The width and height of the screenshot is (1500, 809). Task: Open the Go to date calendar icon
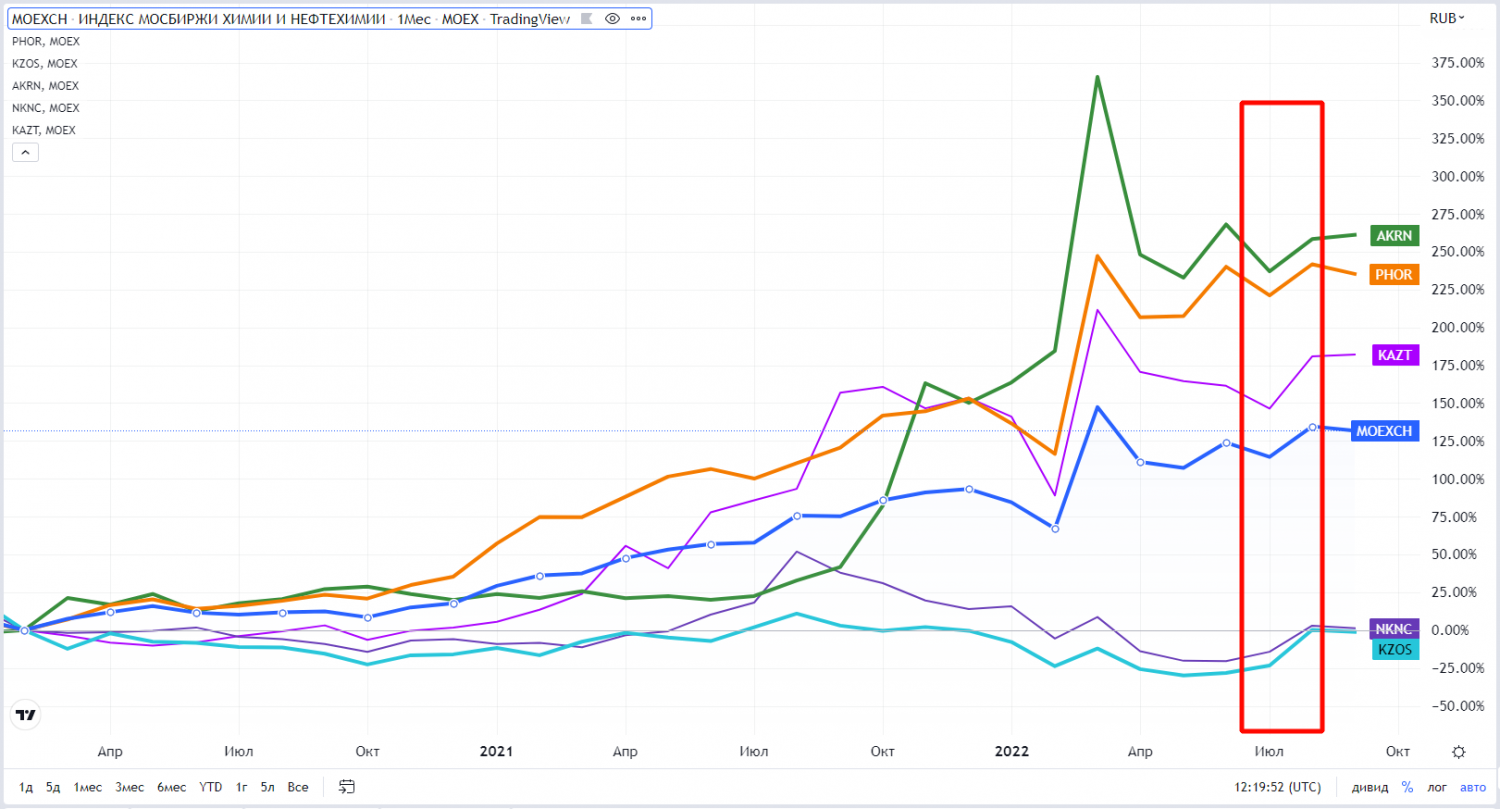pyautogui.click(x=347, y=787)
